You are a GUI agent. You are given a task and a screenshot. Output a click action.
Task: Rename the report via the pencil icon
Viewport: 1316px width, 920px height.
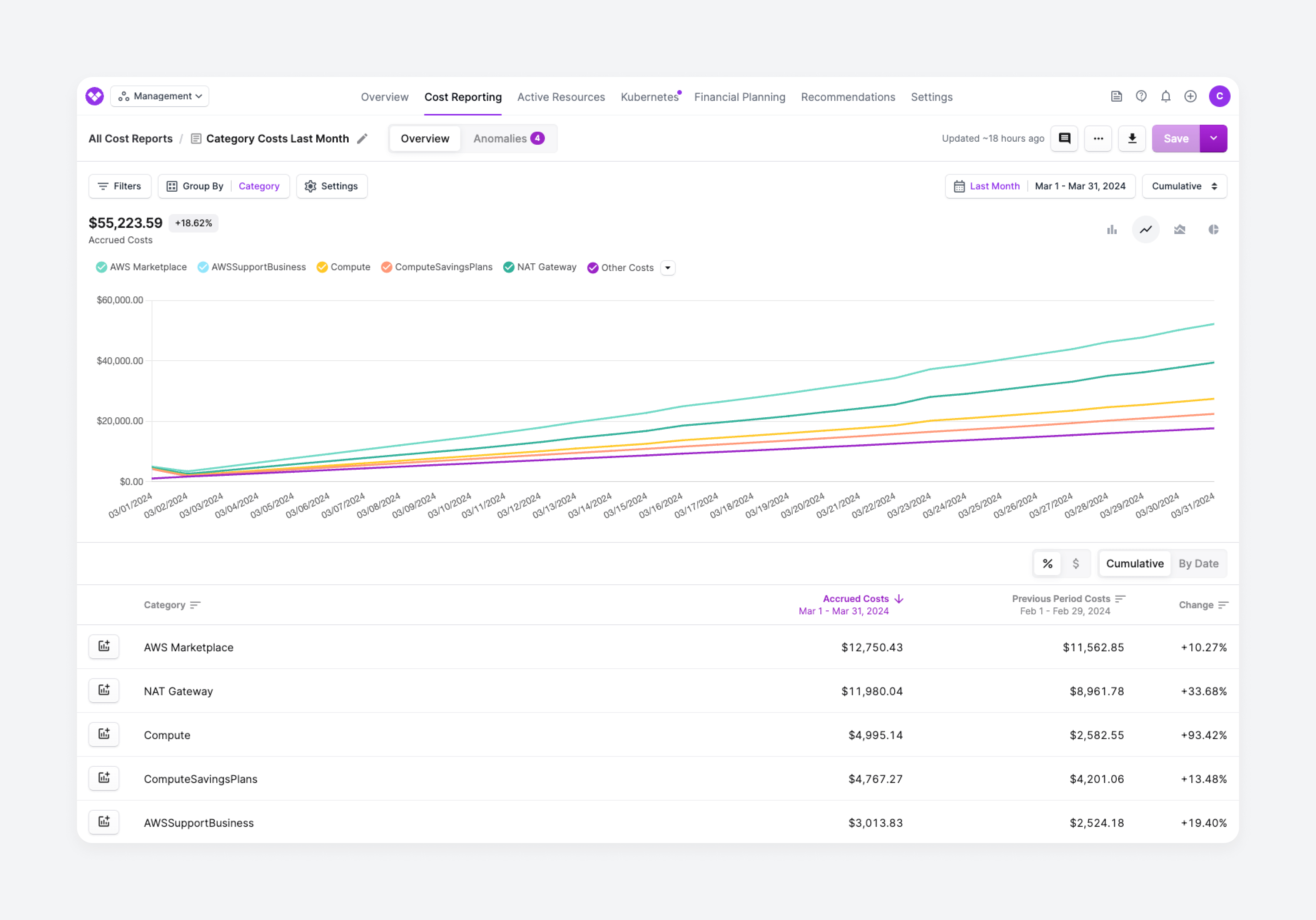pyautogui.click(x=362, y=138)
